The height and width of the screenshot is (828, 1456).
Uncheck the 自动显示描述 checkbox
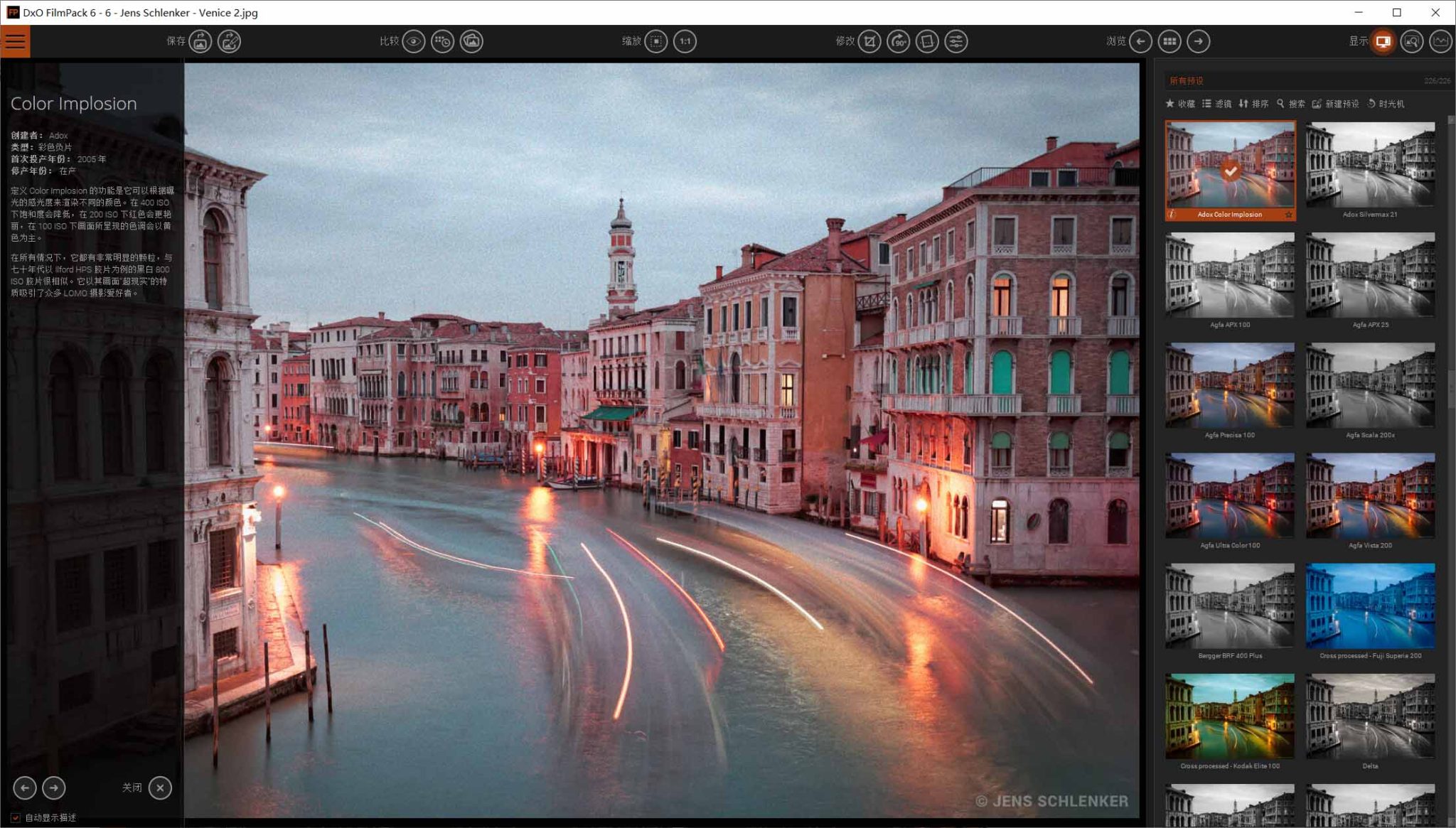click(16, 817)
